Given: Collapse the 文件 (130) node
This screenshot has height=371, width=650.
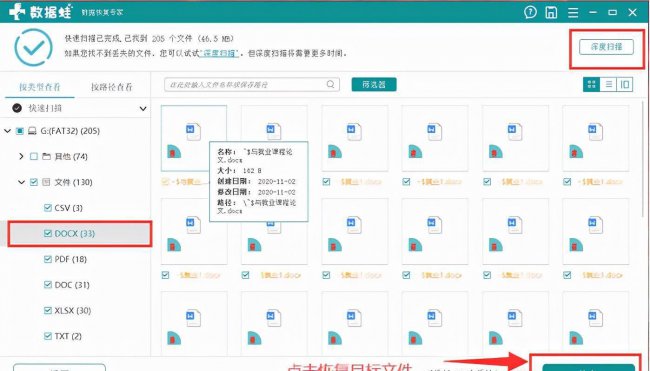Looking at the screenshot, I should 21,182.
